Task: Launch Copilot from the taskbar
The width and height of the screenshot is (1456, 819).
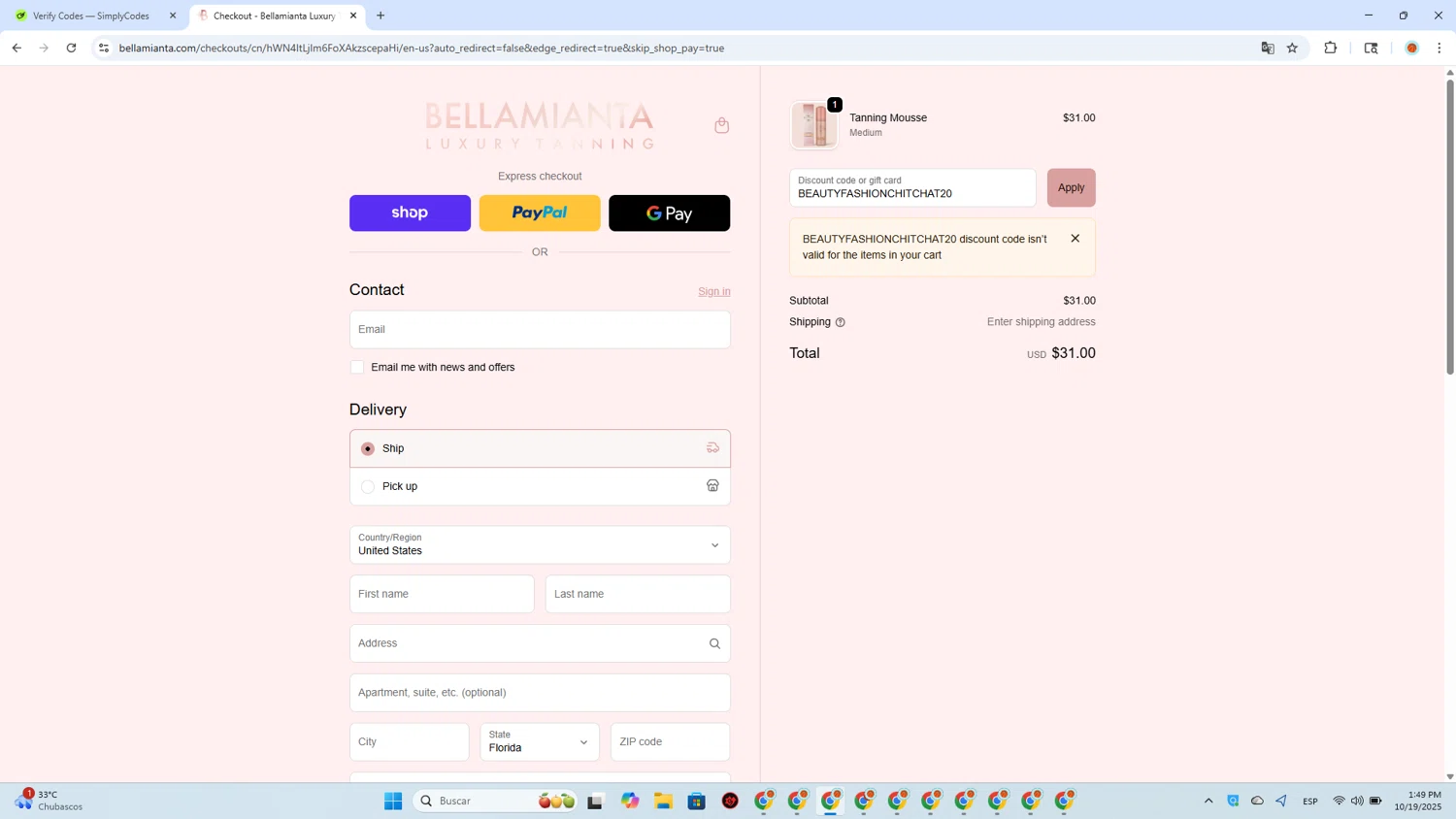Action: pyautogui.click(x=631, y=801)
